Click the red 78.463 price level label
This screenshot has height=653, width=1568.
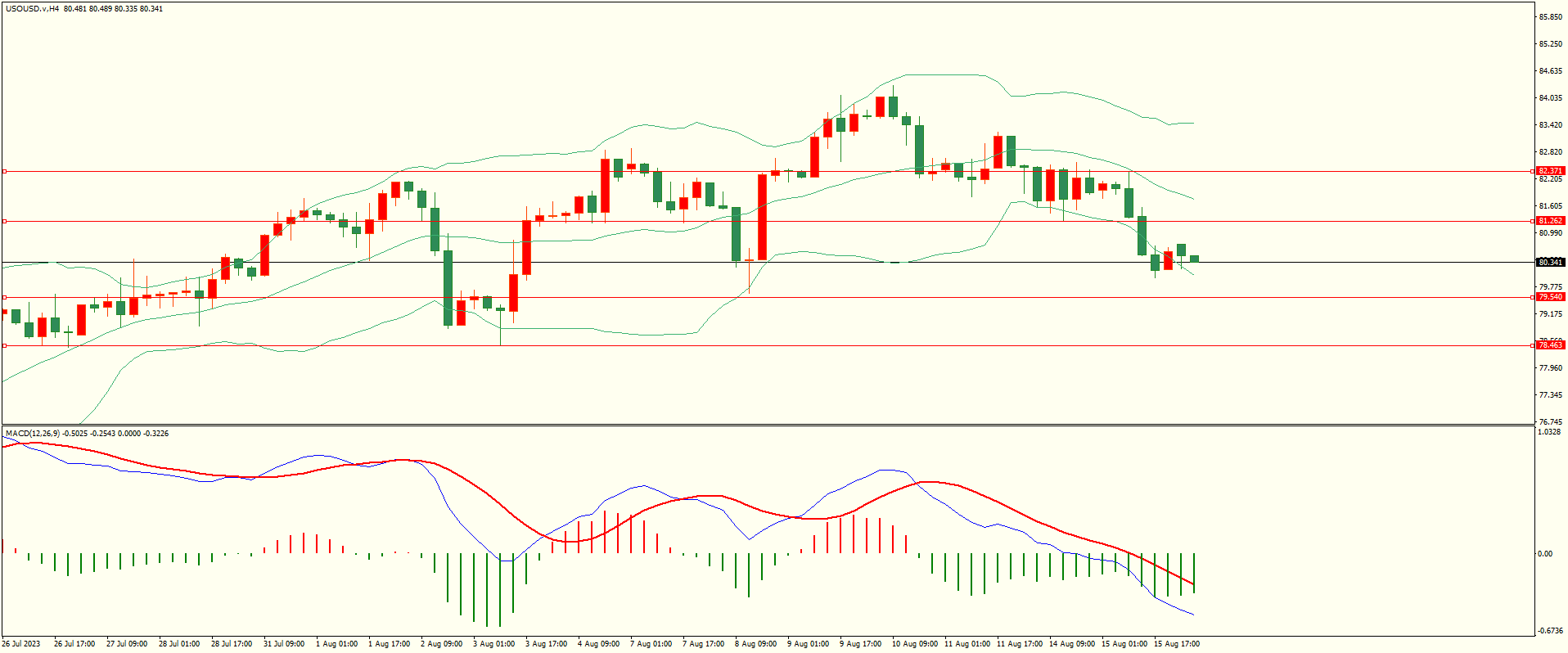[x=1550, y=345]
